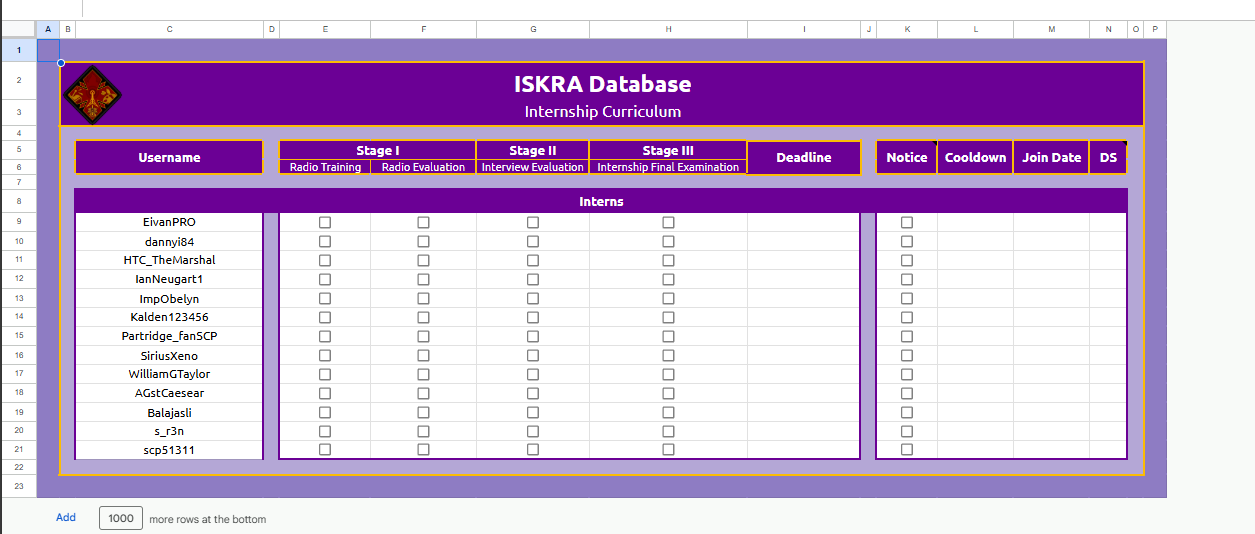
Task: Select the Stage II header cell
Action: coord(533,150)
